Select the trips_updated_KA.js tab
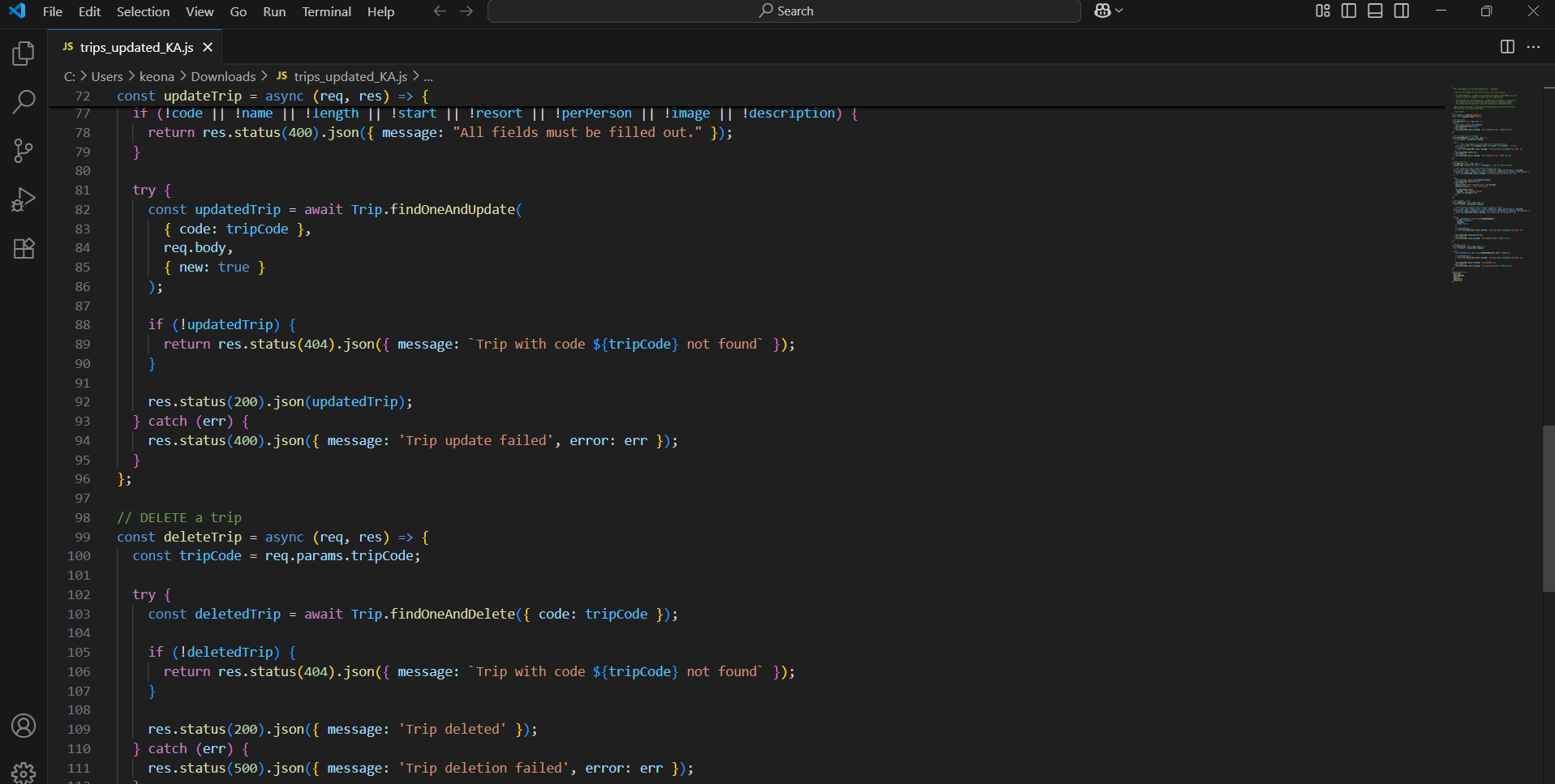 136,47
